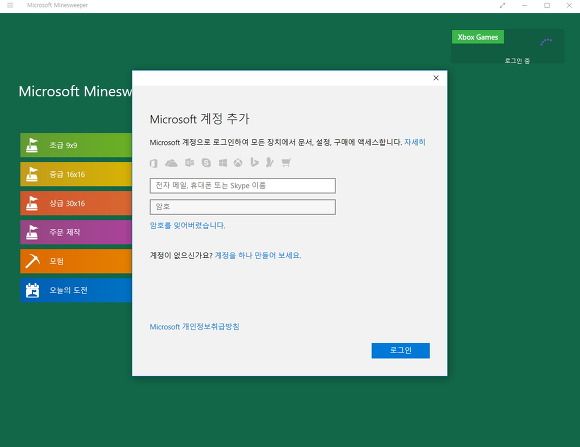Click the MSN butterfly icon
Screen dimensions: 580x447
[x=270, y=162]
